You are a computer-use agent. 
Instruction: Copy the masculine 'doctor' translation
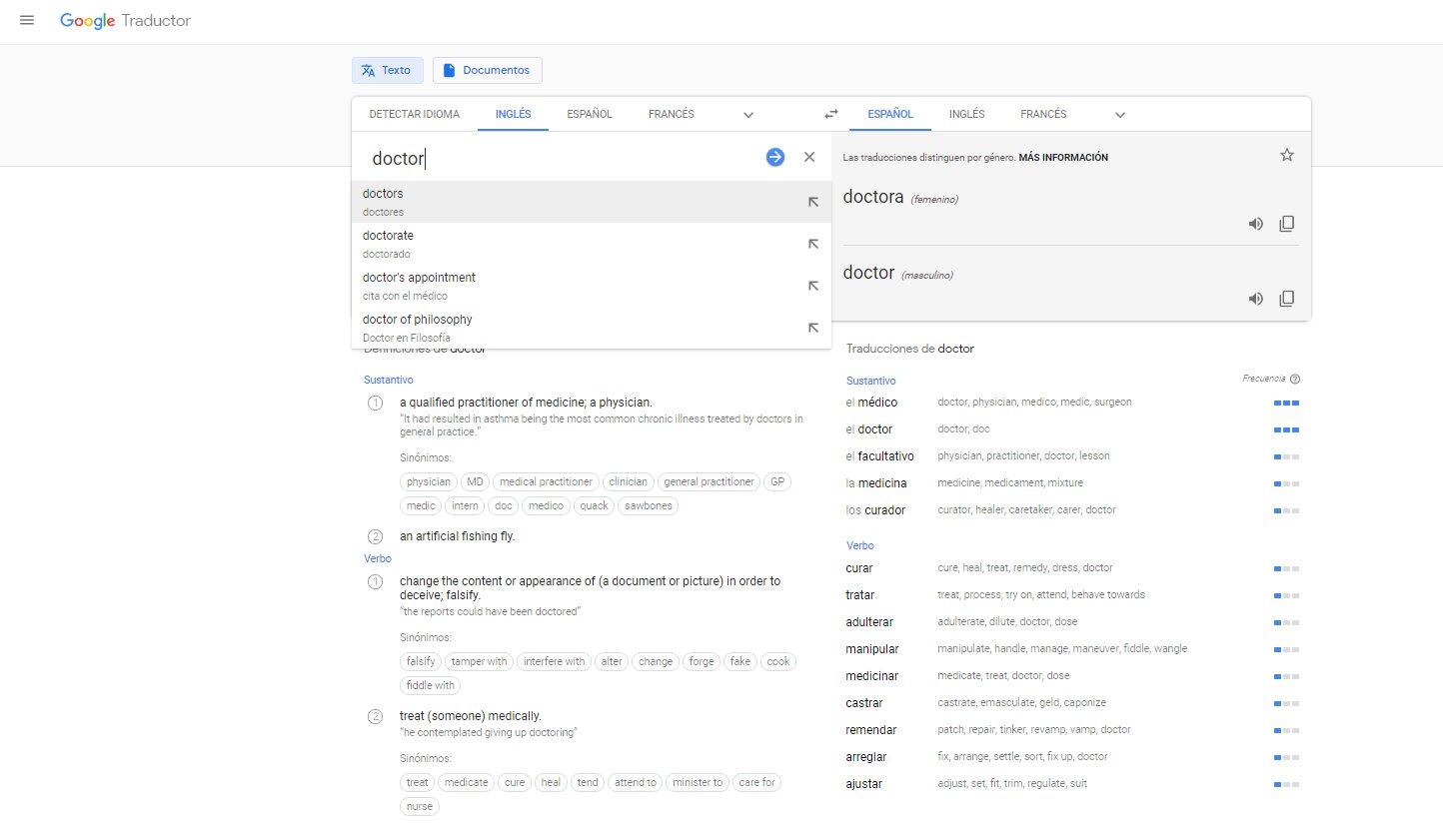point(1286,299)
